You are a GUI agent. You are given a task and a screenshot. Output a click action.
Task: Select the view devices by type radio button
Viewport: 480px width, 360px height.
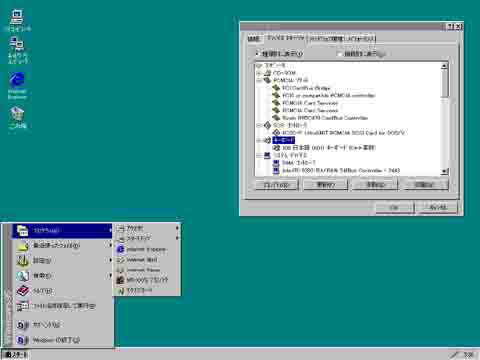257,54
